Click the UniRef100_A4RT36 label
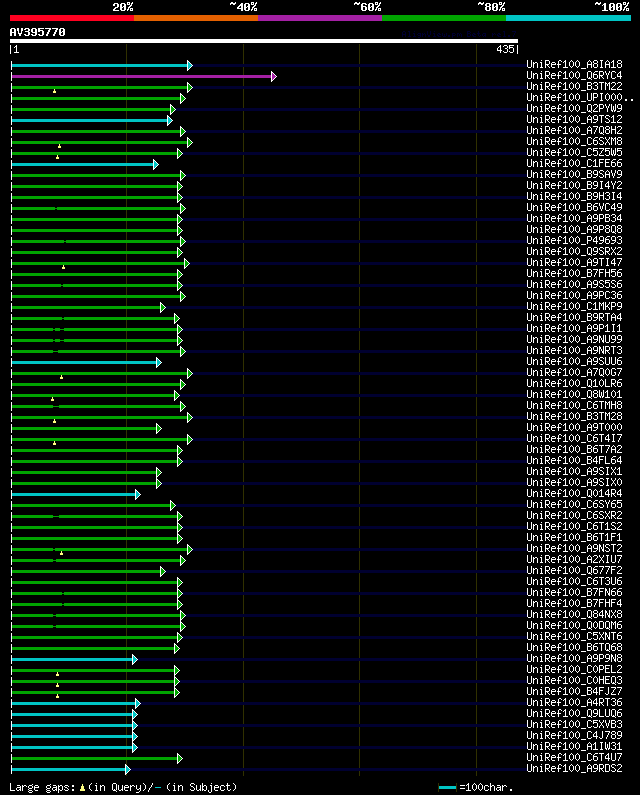The width and height of the screenshot is (640, 795). tap(574, 702)
